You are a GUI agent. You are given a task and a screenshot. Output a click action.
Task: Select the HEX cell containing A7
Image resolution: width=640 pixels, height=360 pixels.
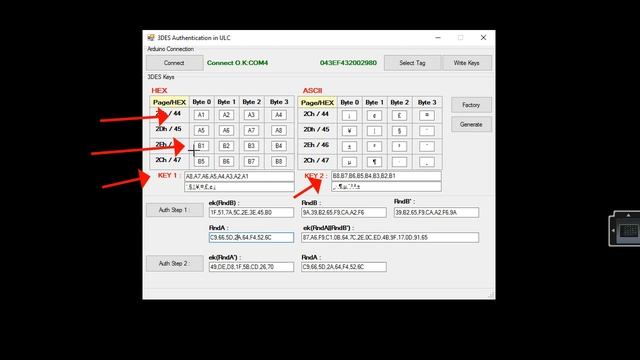(x=251, y=131)
